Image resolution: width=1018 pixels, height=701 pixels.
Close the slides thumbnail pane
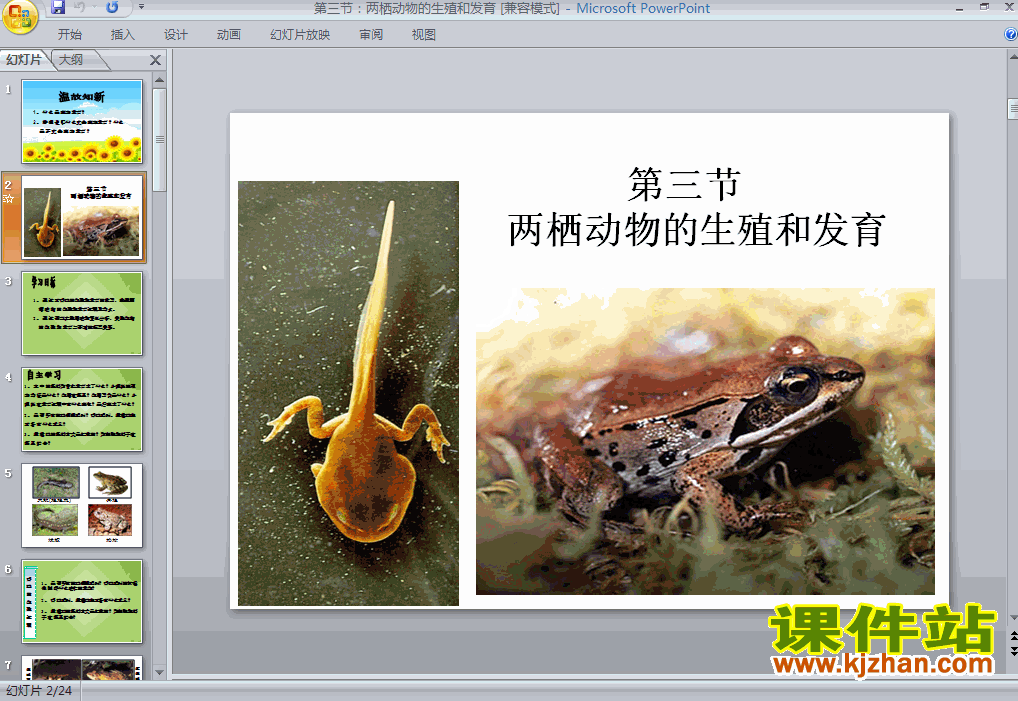tap(155, 60)
